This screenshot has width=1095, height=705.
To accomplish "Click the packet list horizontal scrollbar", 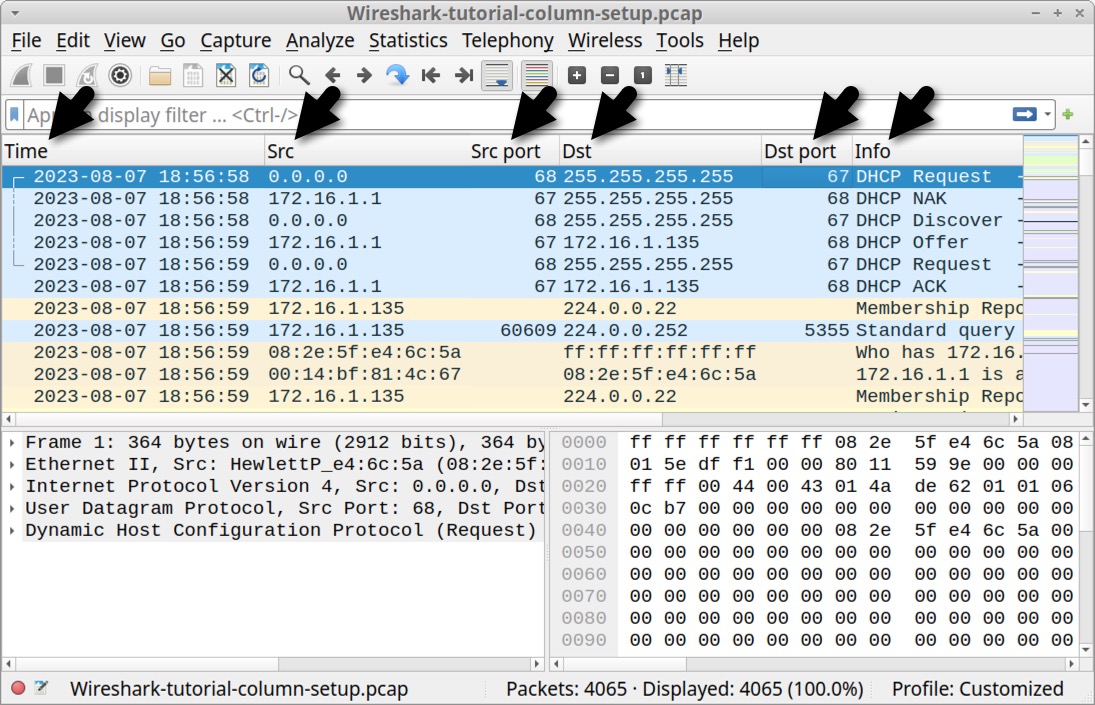I will [x=512, y=419].
